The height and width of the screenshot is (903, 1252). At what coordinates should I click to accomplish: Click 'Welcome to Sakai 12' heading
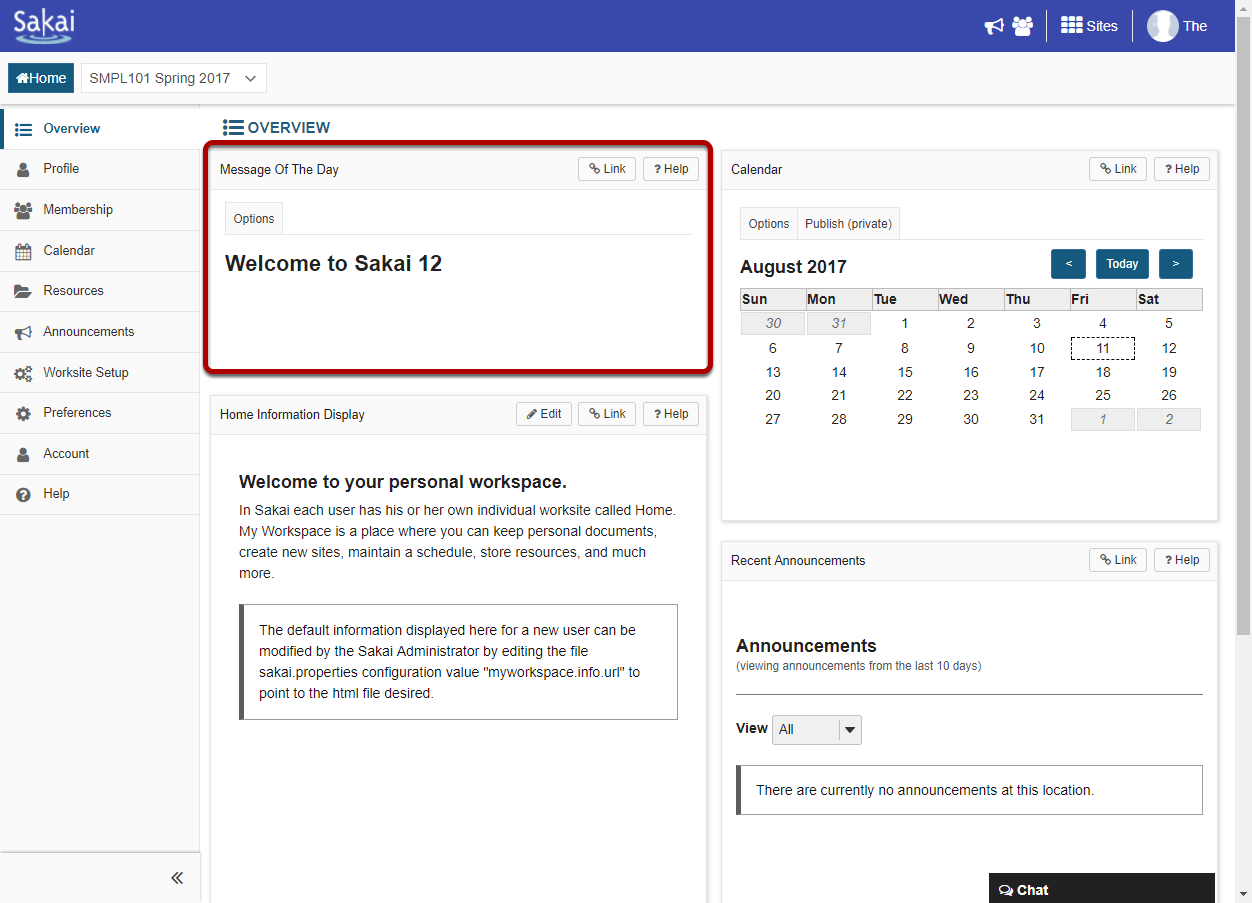pos(333,264)
